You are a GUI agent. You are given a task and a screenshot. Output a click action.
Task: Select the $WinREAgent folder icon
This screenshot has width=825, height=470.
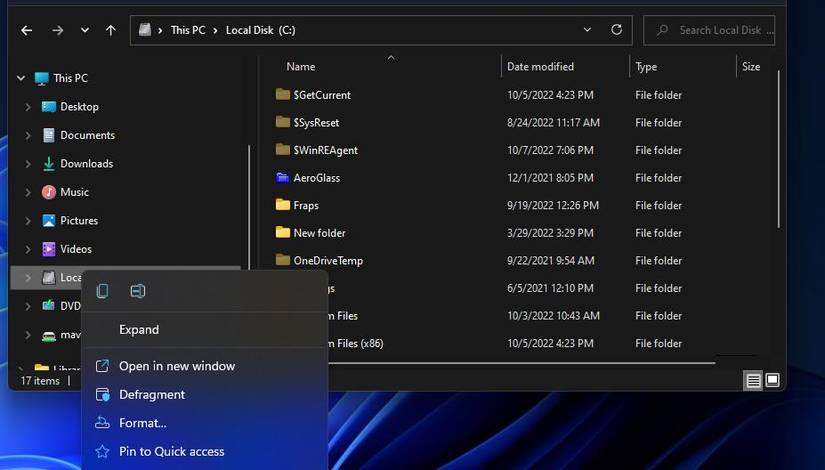point(283,150)
